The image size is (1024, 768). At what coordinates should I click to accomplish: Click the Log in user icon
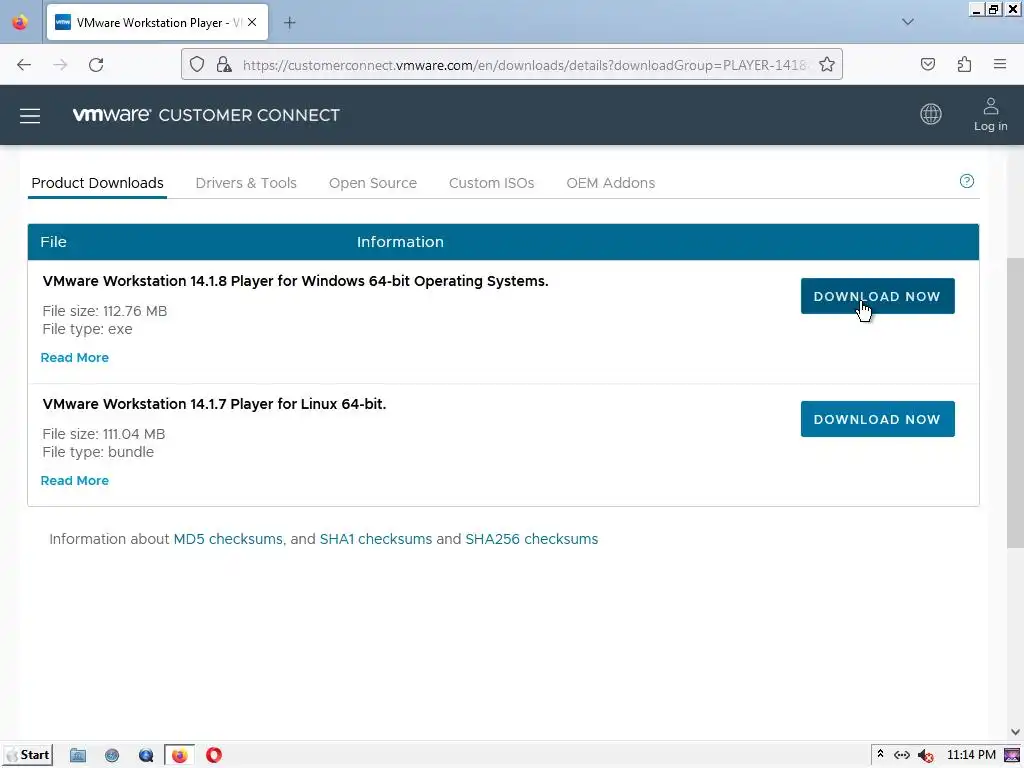tap(991, 115)
